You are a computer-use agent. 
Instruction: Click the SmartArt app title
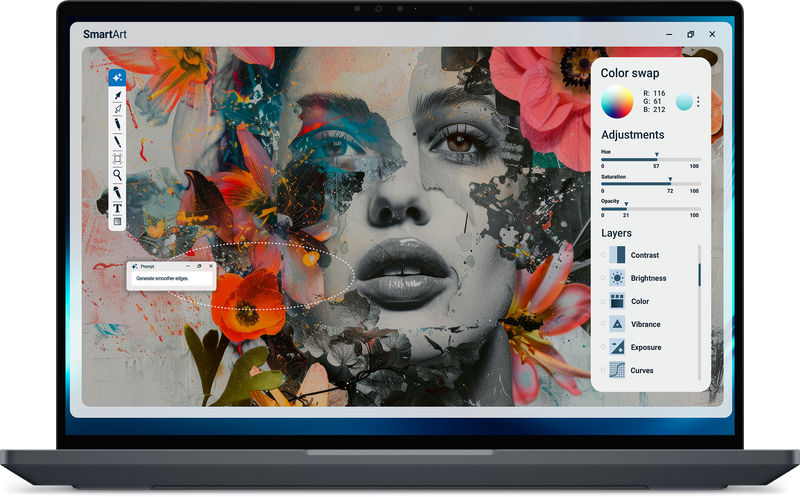click(105, 34)
